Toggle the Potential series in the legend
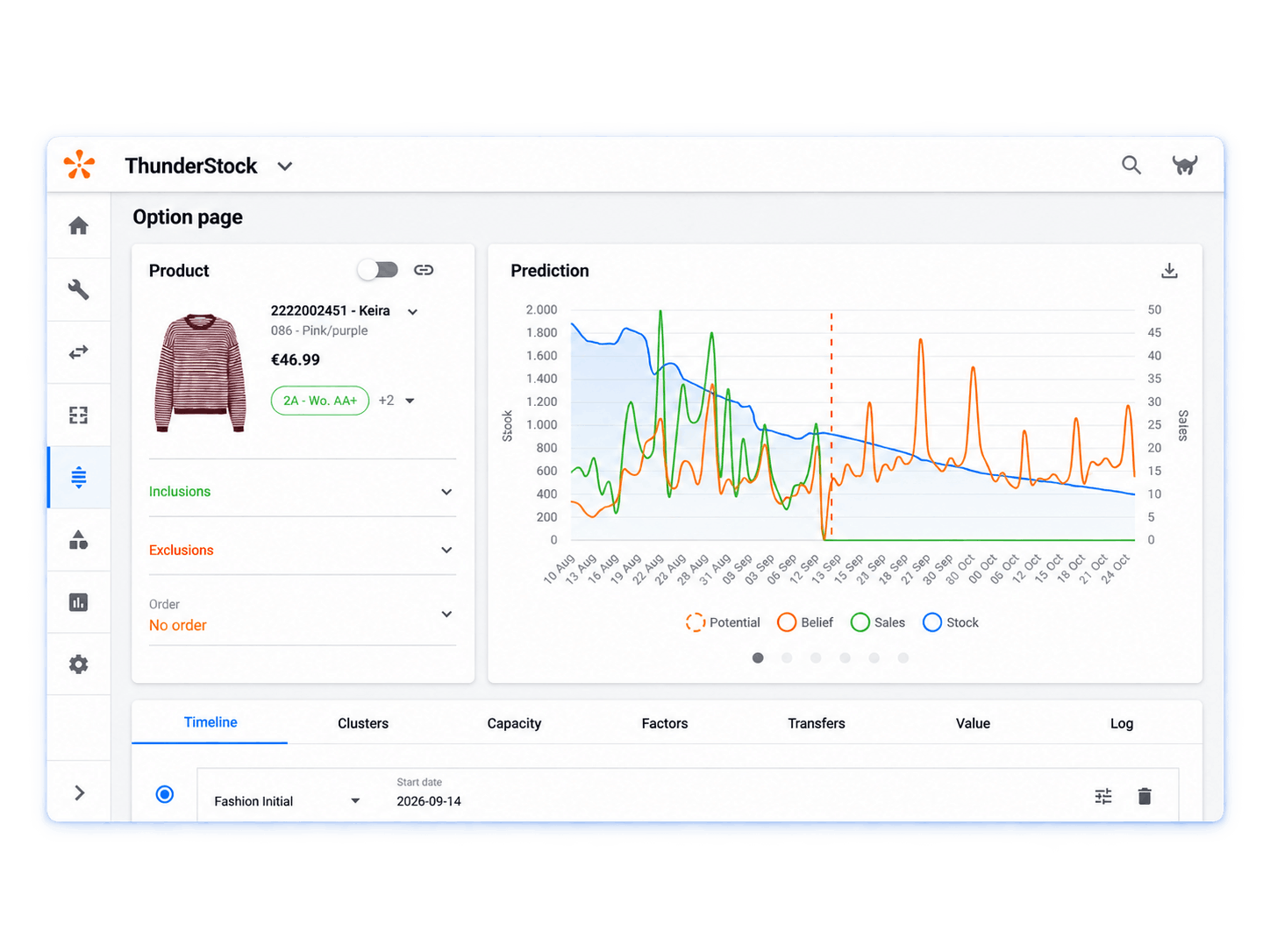Image resolution: width=1270 pixels, height=952 pixels. tap(723, 622)
